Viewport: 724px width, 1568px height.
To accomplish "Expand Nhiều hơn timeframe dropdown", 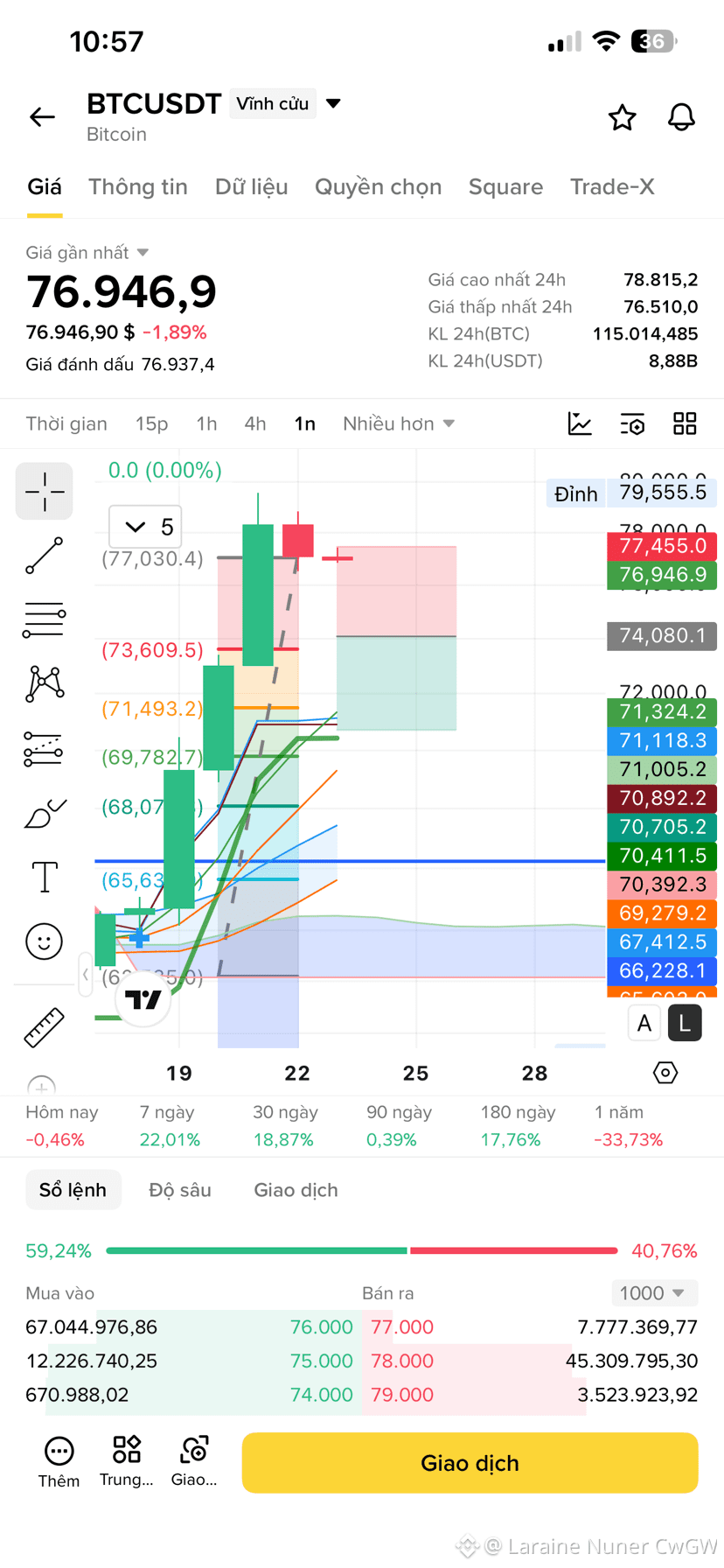I will point(399,423).
